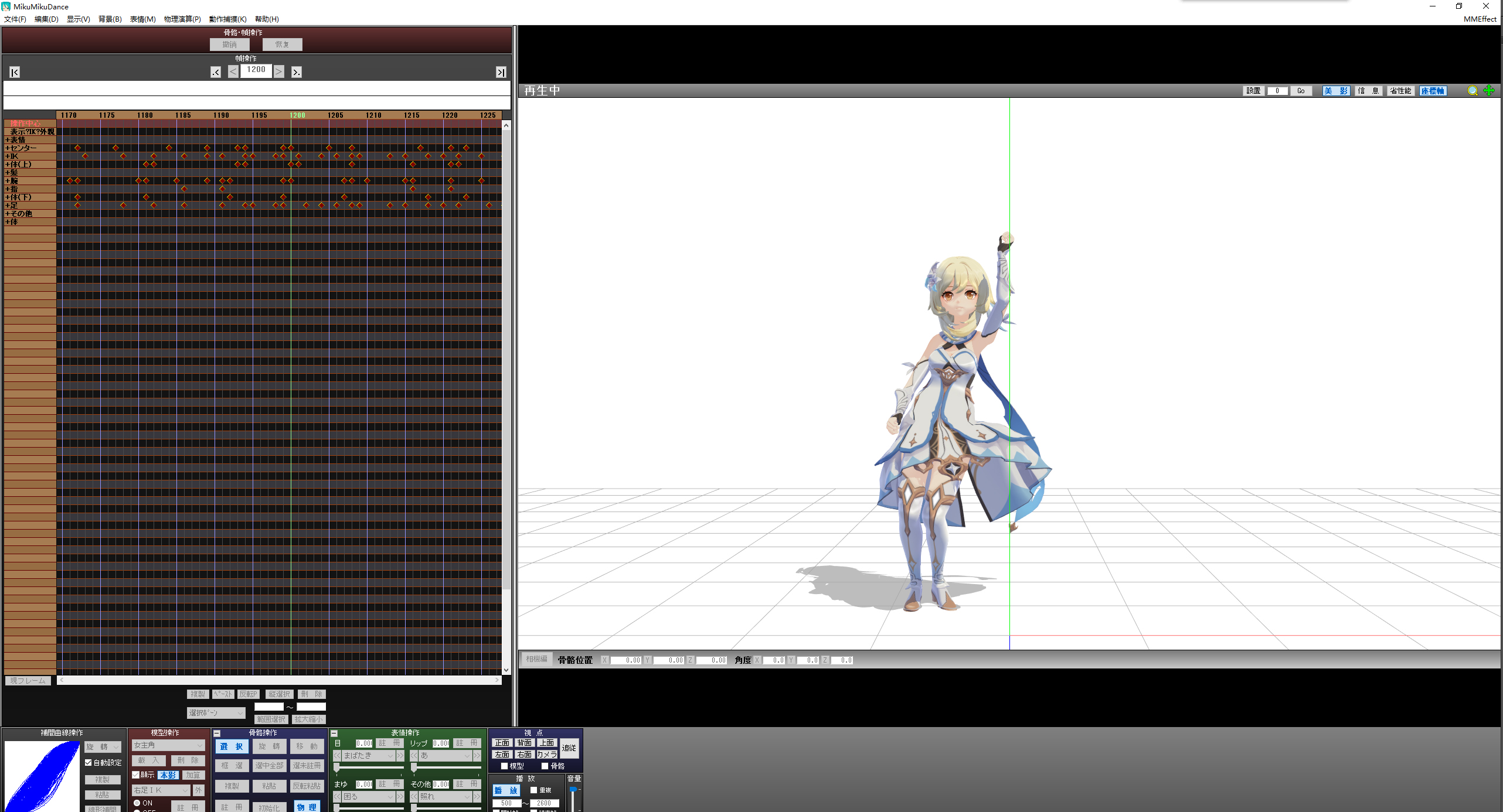1503x812 pixels.
Task: Click the yellow magnifier zoom icon in viewport
Action: (1472, 91)
